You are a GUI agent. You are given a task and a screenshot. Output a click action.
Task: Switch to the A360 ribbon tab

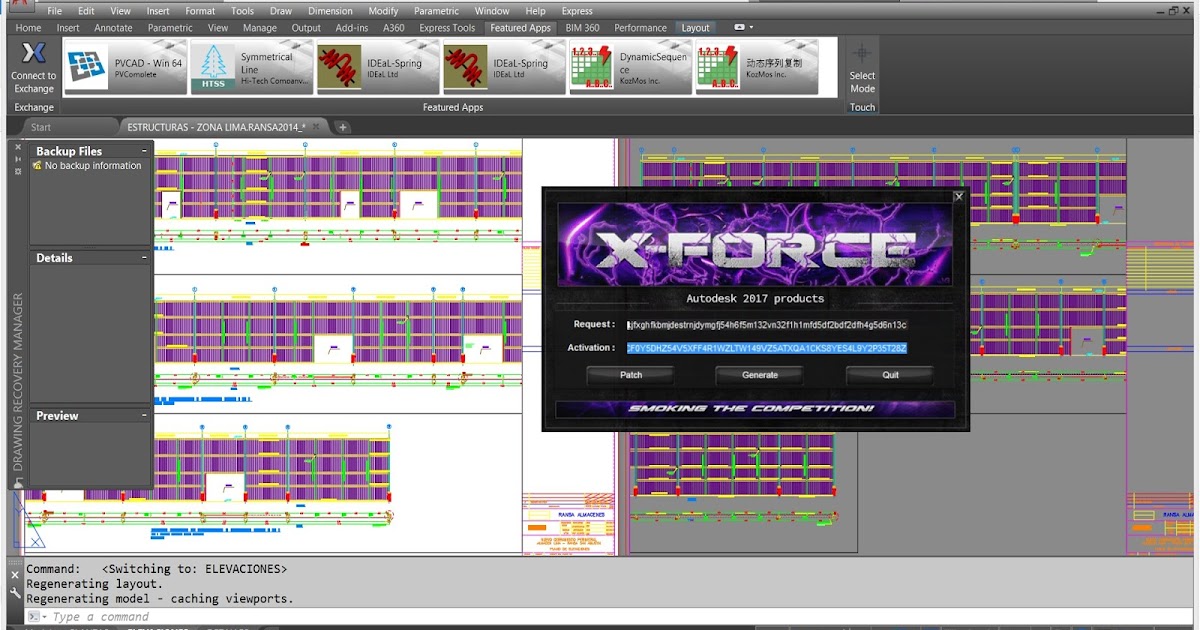(x=394, y=28)
